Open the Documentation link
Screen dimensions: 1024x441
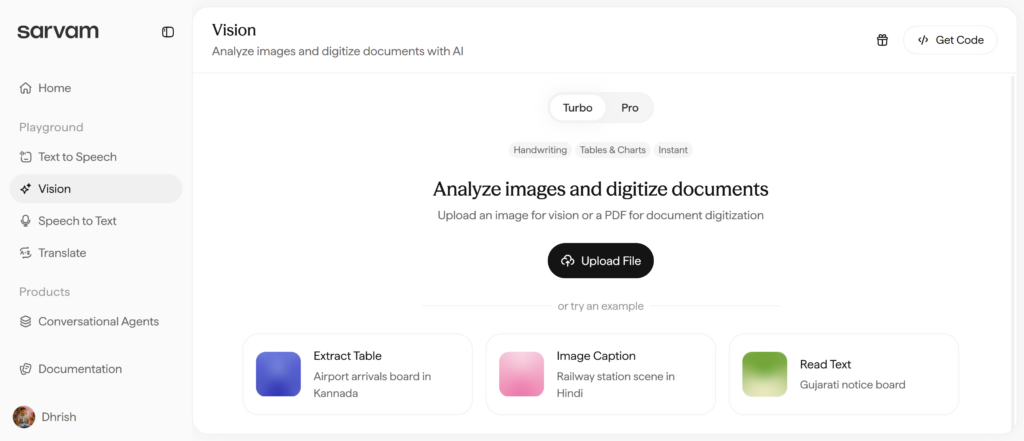tap(79, 369)
